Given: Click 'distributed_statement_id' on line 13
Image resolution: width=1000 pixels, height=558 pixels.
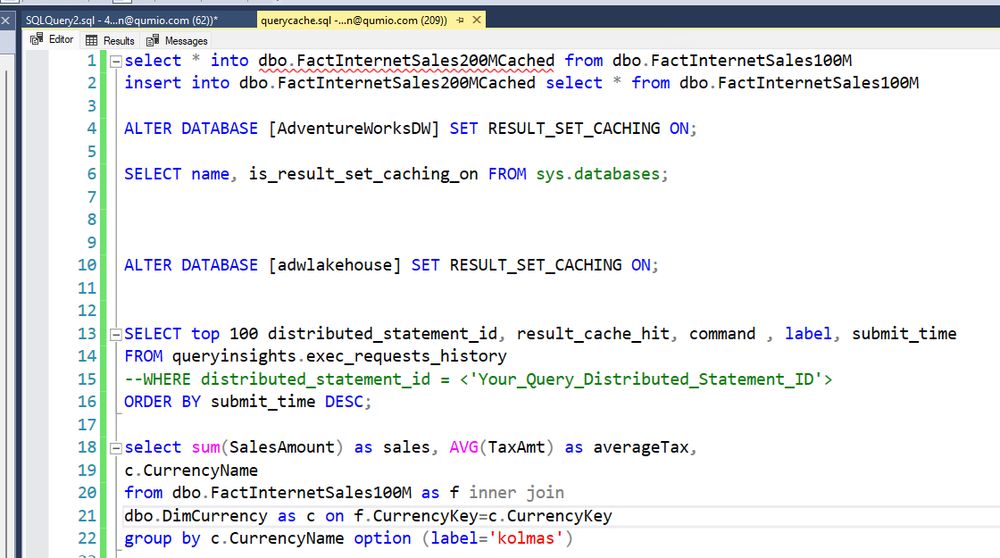Looking at the screenshot, I should [383, 334].
